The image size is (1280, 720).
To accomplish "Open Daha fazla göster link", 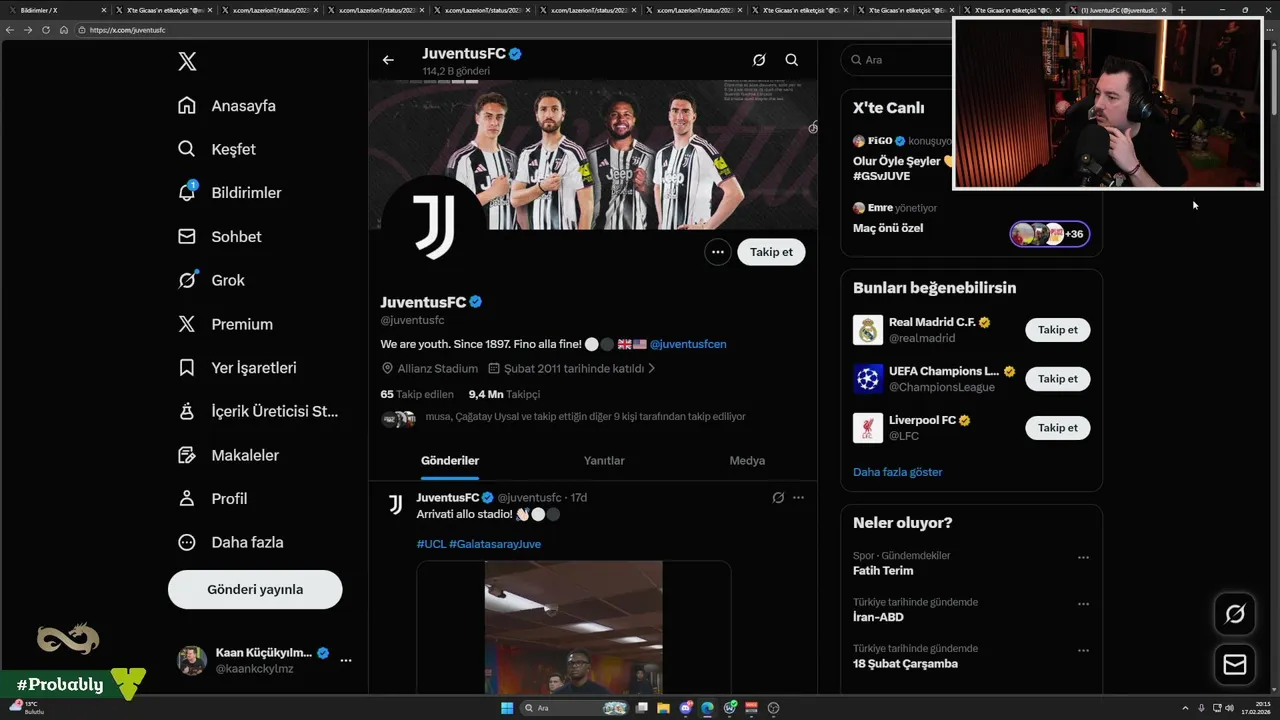I will click(x=897, y=472).
